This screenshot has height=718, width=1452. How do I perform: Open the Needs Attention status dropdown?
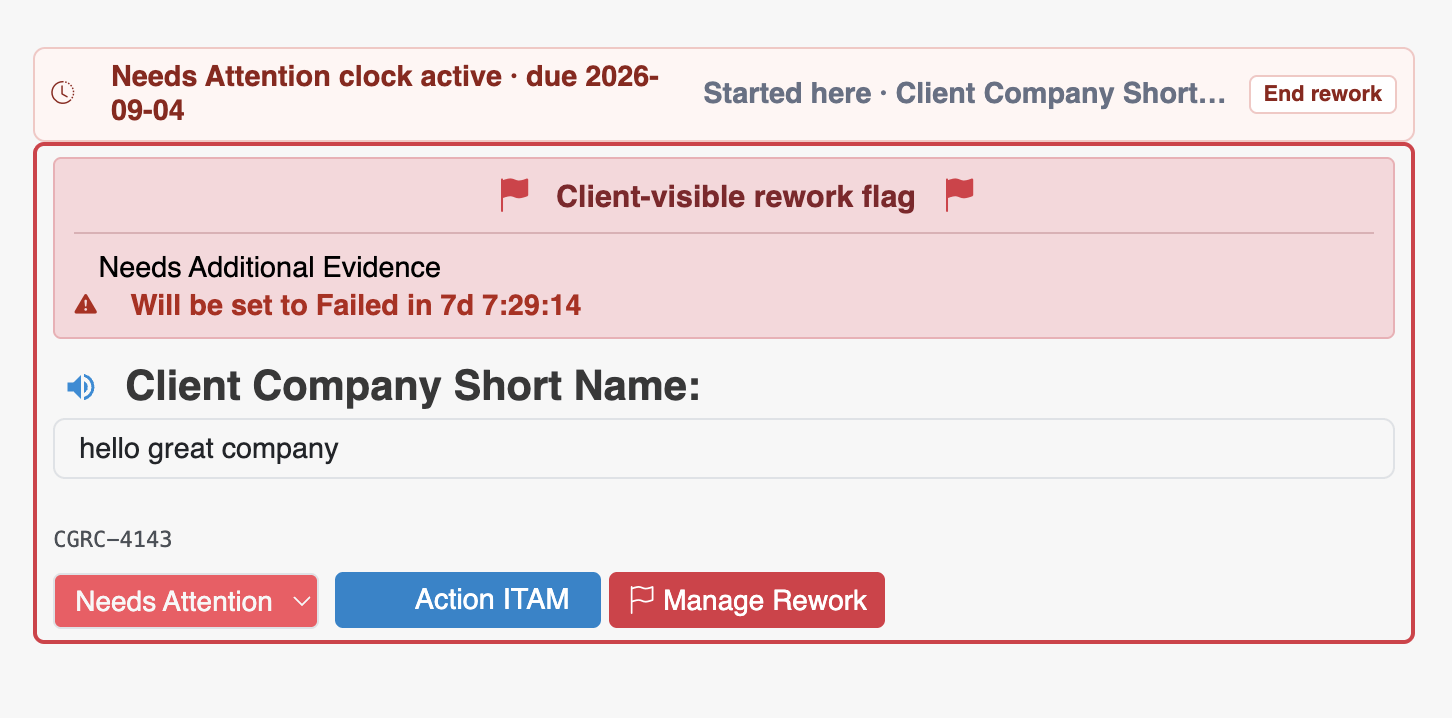186,601
